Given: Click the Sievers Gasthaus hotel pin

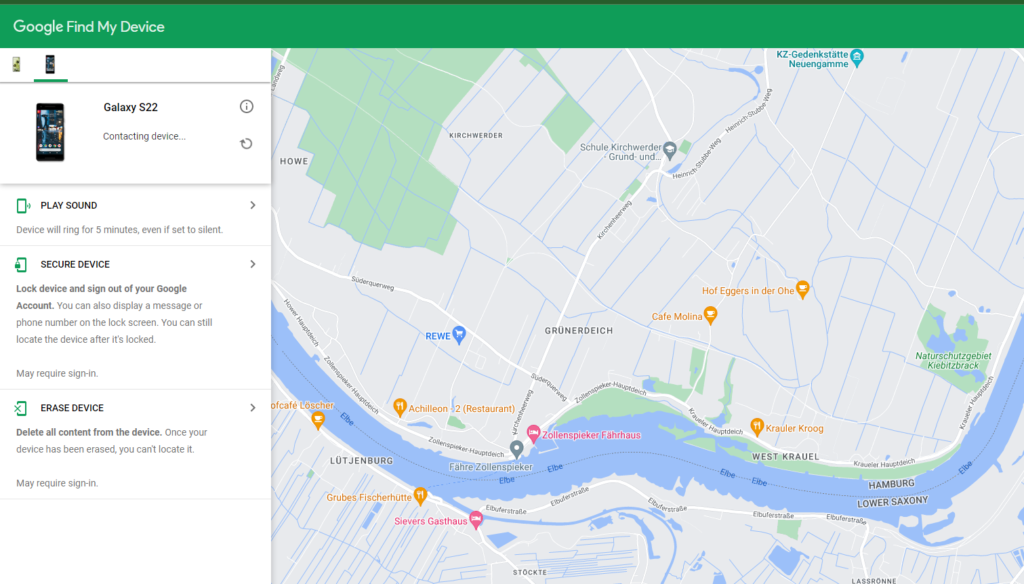Looking at the screenshot, I should tap(476, 519).
